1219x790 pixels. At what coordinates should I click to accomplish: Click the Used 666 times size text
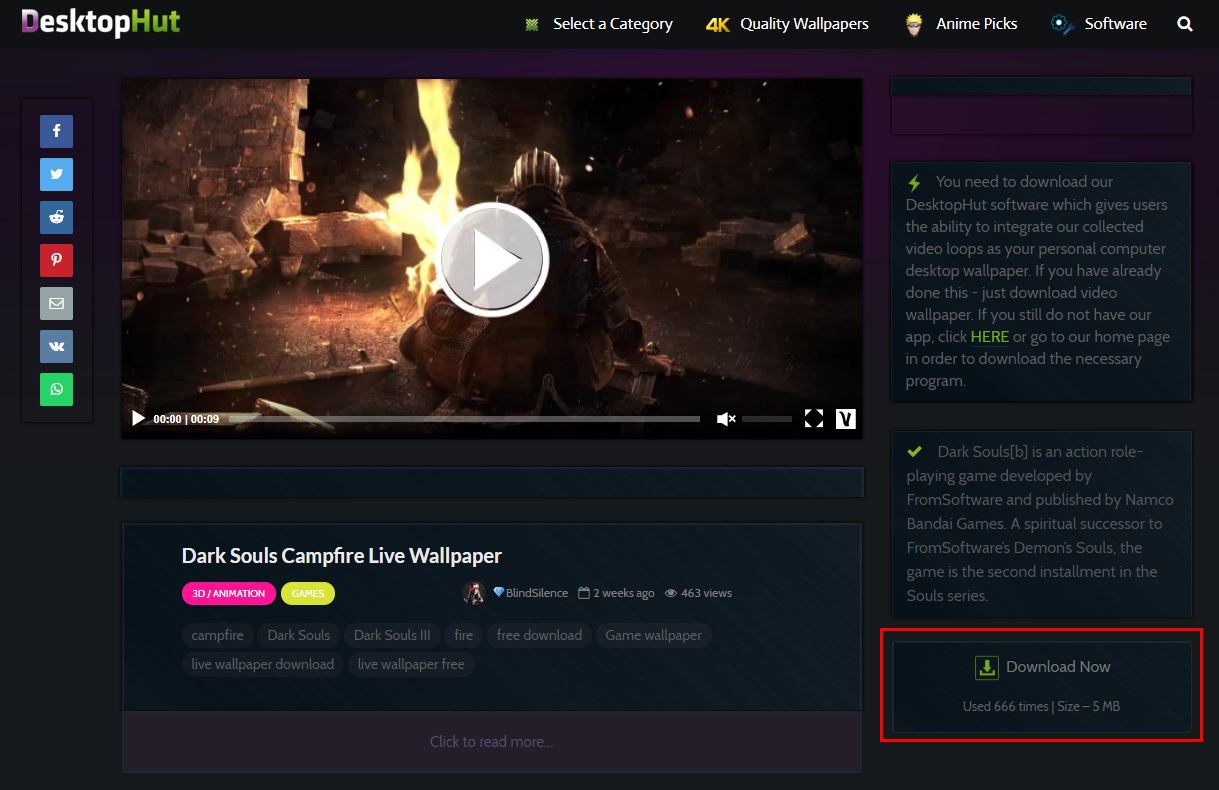[x=1041, y=706]
